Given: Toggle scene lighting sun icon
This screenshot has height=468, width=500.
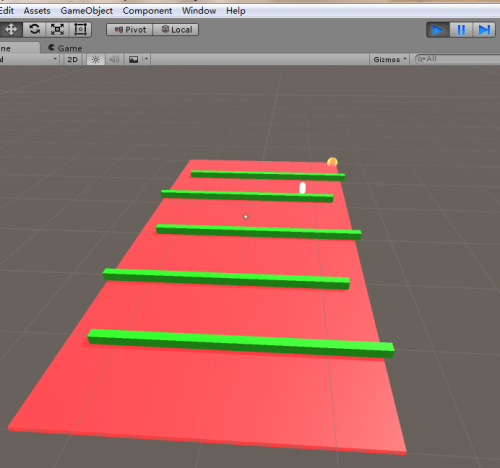Looking at the screenshot, I should [x=96, y=60].
